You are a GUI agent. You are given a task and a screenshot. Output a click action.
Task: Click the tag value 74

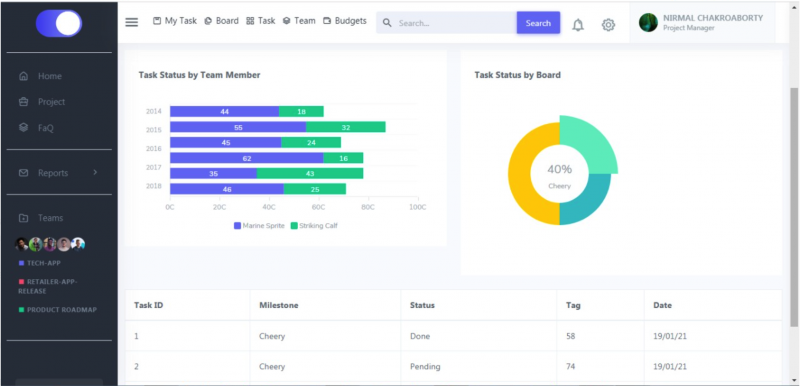point(571,367)
